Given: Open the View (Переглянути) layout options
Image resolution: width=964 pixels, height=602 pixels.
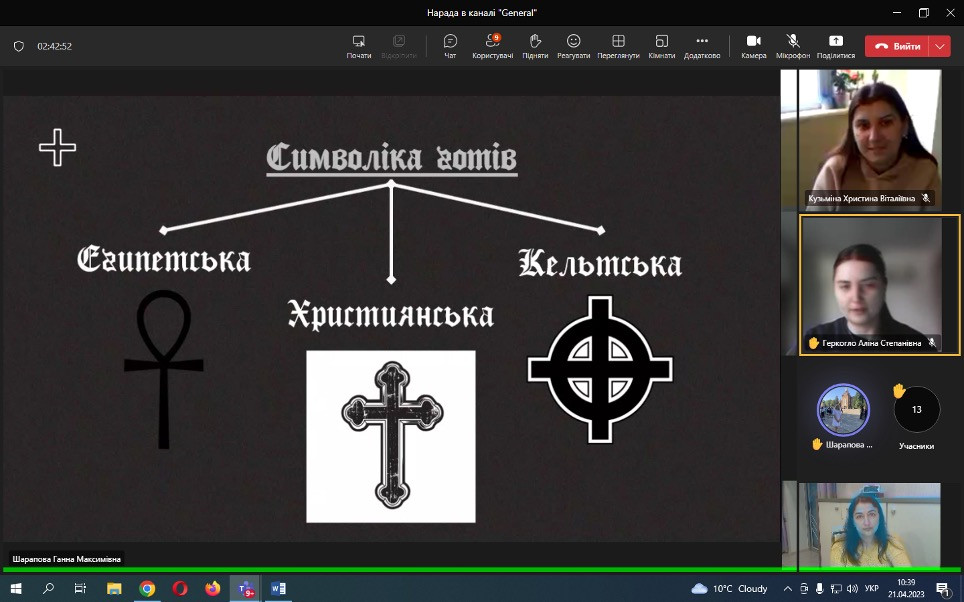Looking at the screenshot, I should [618, 46].
